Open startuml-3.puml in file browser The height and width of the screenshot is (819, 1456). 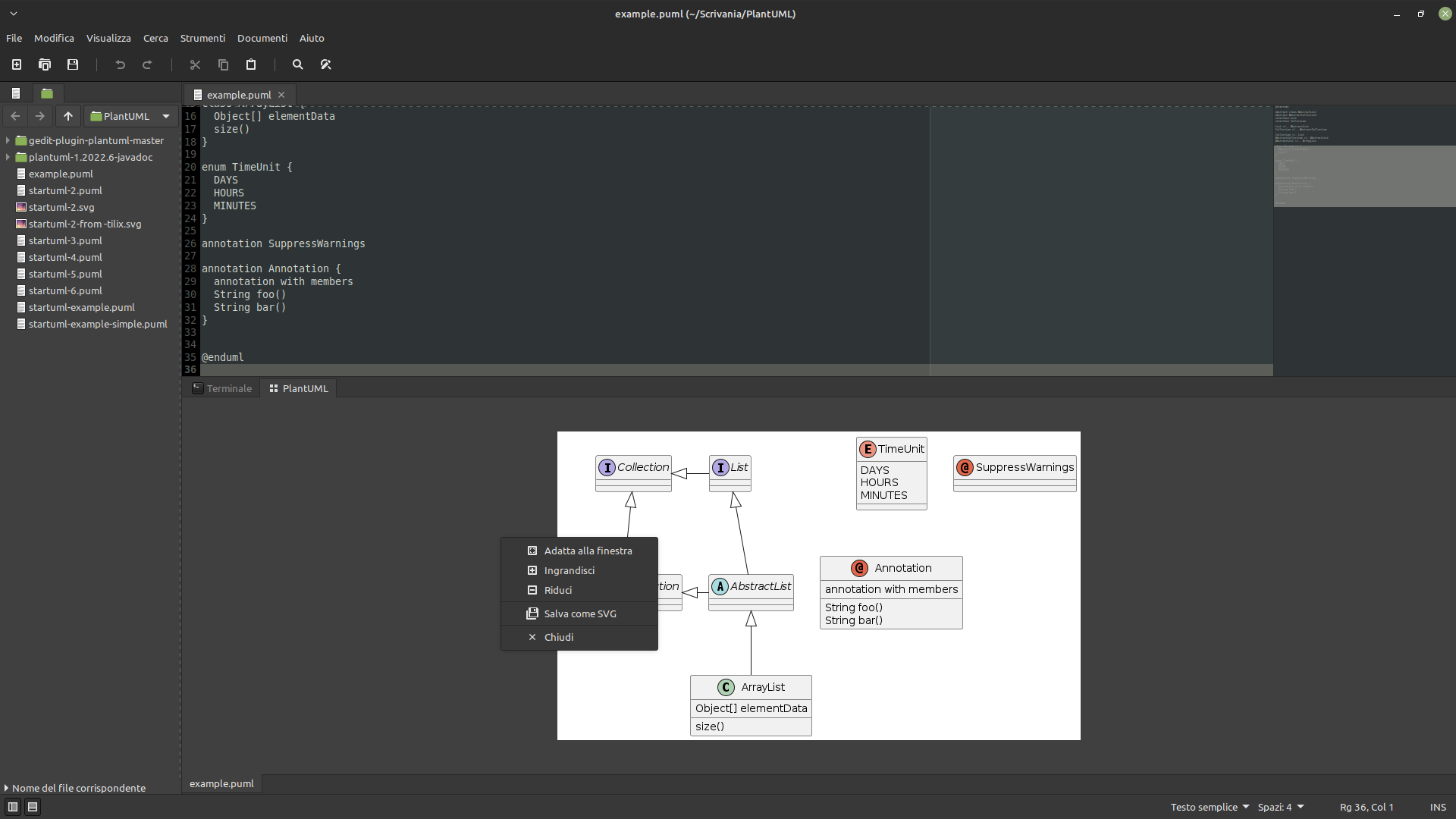pyautogui.click(x=65, y=240)
